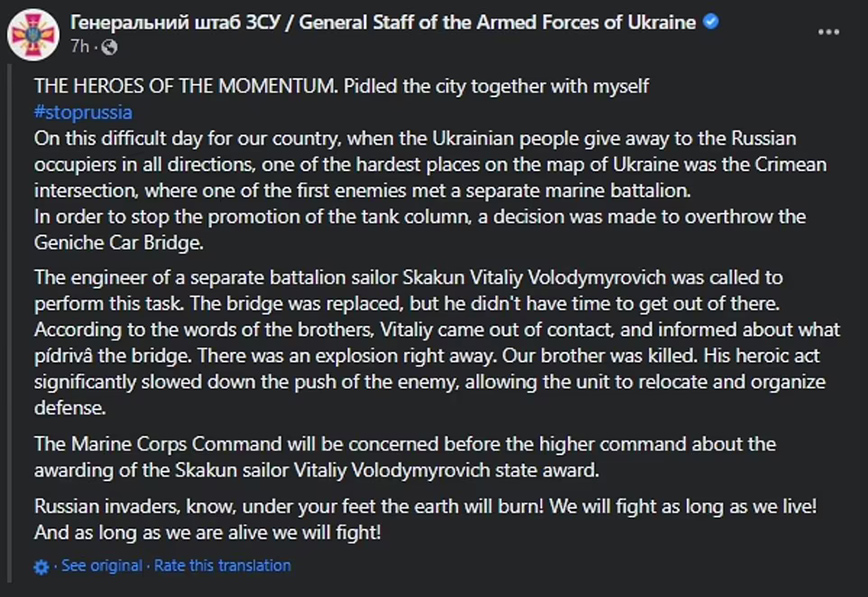
Task: Open the General Staff of Ukraine page name
Action: (x=383, y=23)
